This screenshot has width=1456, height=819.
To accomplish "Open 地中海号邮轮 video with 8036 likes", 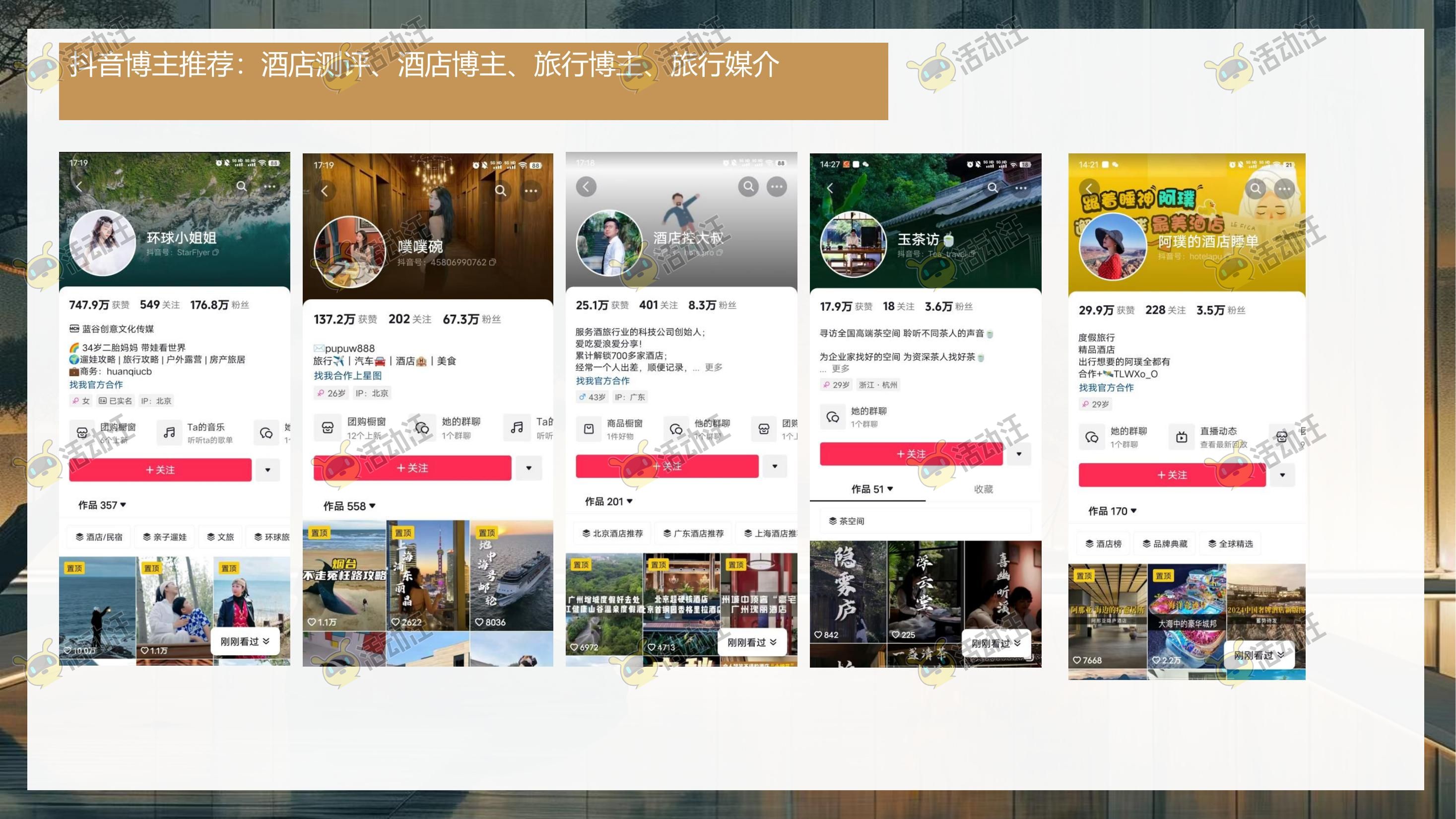I will [x=512, y=575].
